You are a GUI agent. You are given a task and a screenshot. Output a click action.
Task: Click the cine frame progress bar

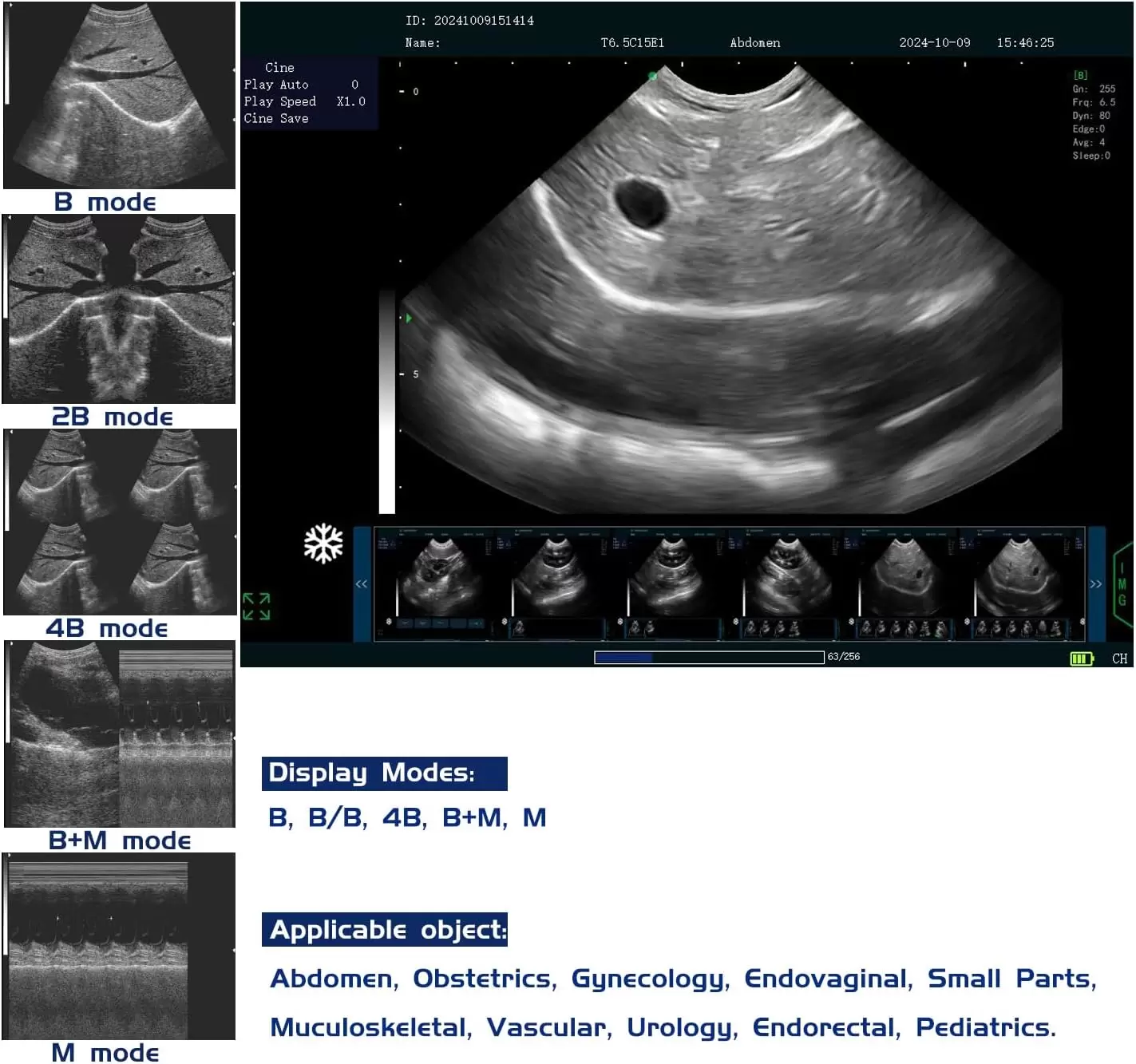tap(709, 657)
